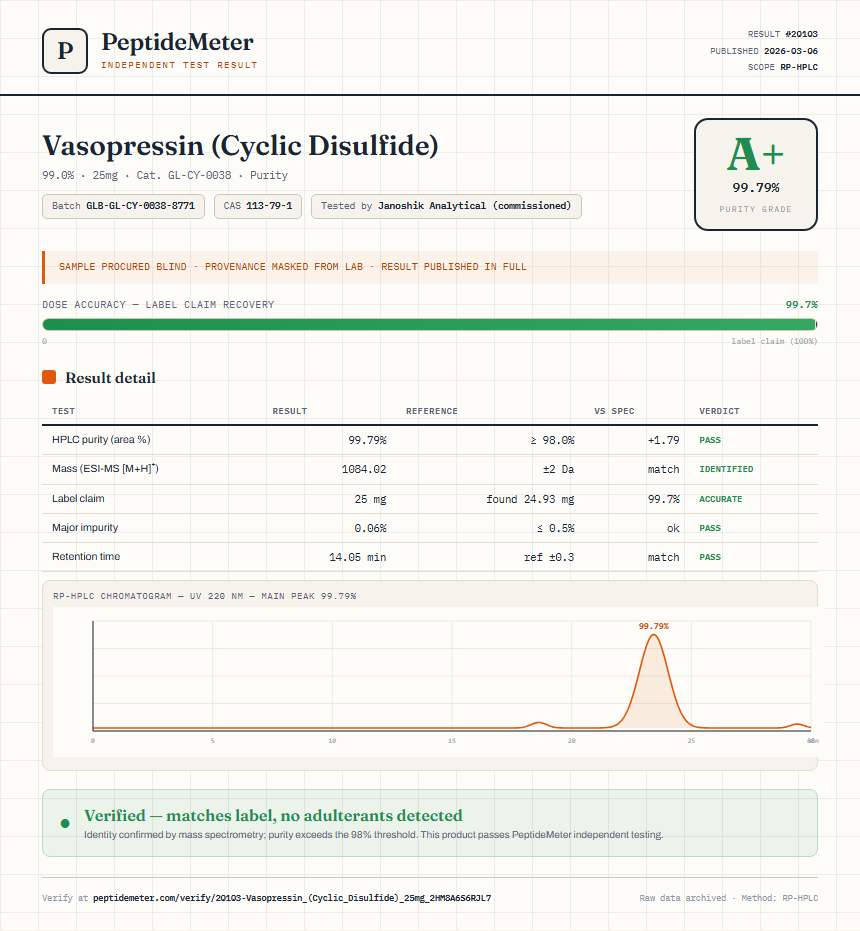Select scope value RP-HPLC in header
The image size is (860, 931).
tap(799, 67)
